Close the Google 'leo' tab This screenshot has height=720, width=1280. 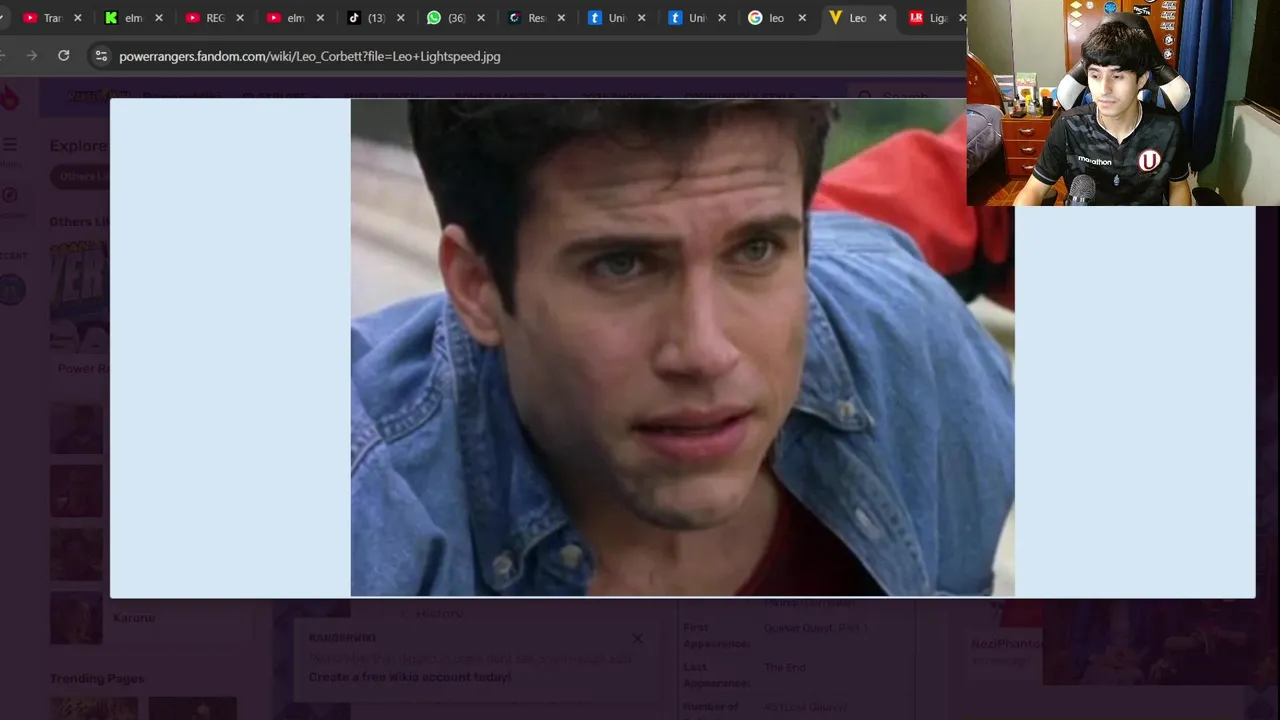click(802, 18)
